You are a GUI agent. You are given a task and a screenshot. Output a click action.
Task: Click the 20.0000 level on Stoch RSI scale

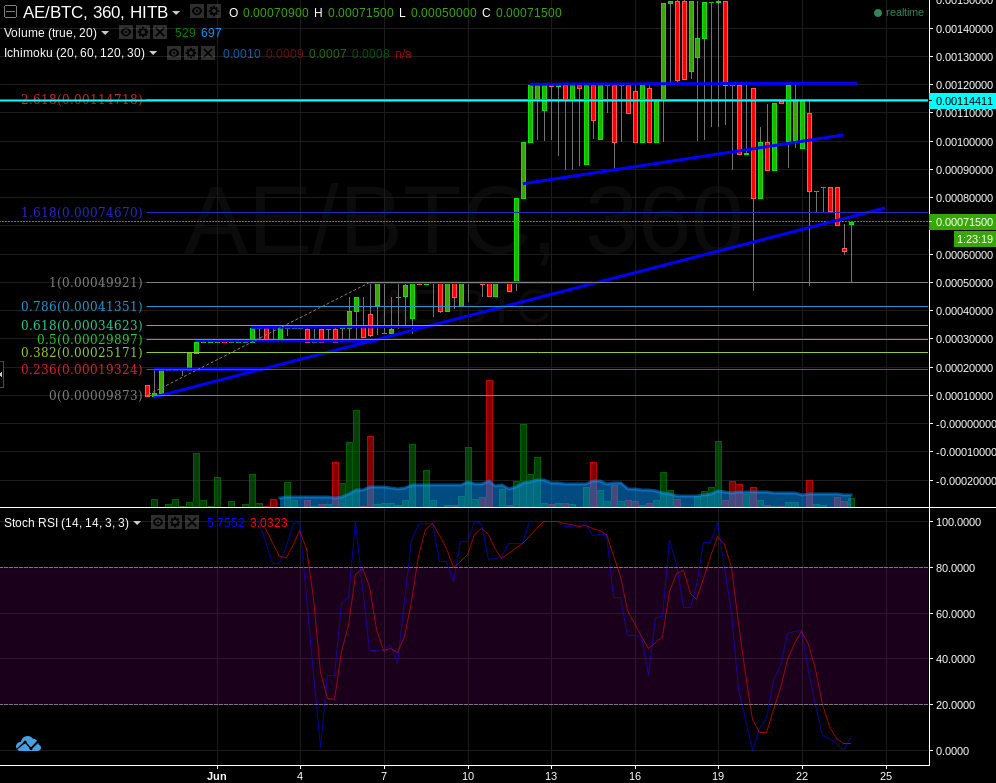tap(955, 705)
